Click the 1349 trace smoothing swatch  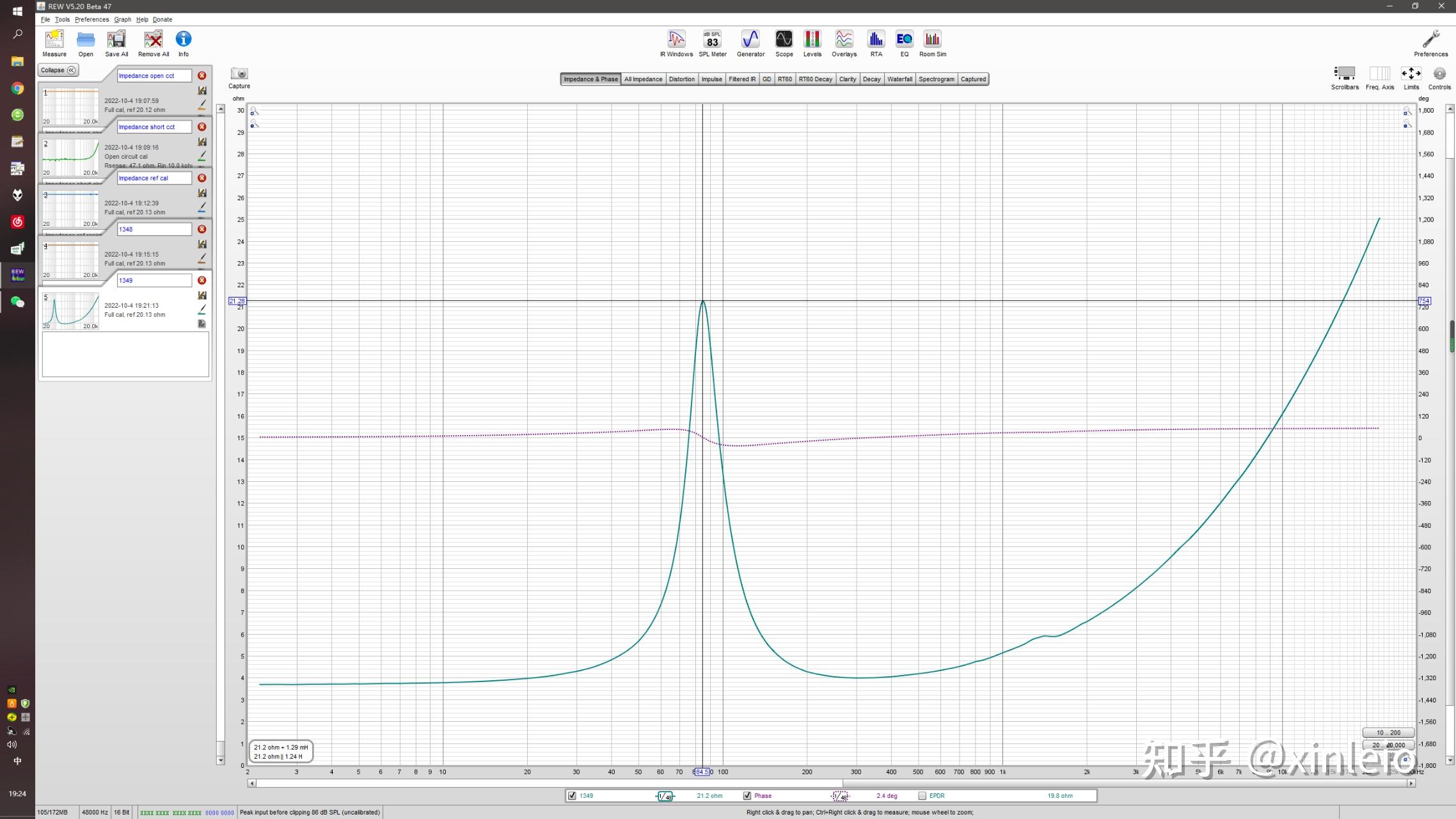pos(665,796)
